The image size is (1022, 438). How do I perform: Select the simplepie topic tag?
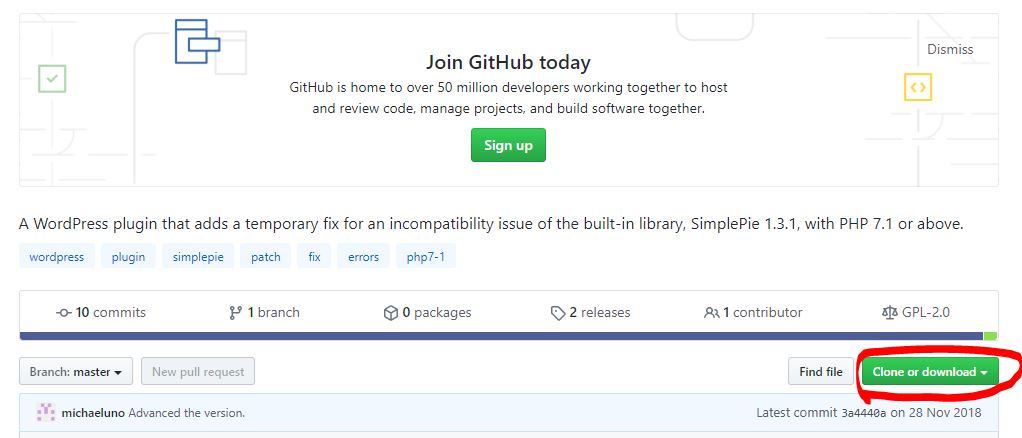tap(198, 256)
